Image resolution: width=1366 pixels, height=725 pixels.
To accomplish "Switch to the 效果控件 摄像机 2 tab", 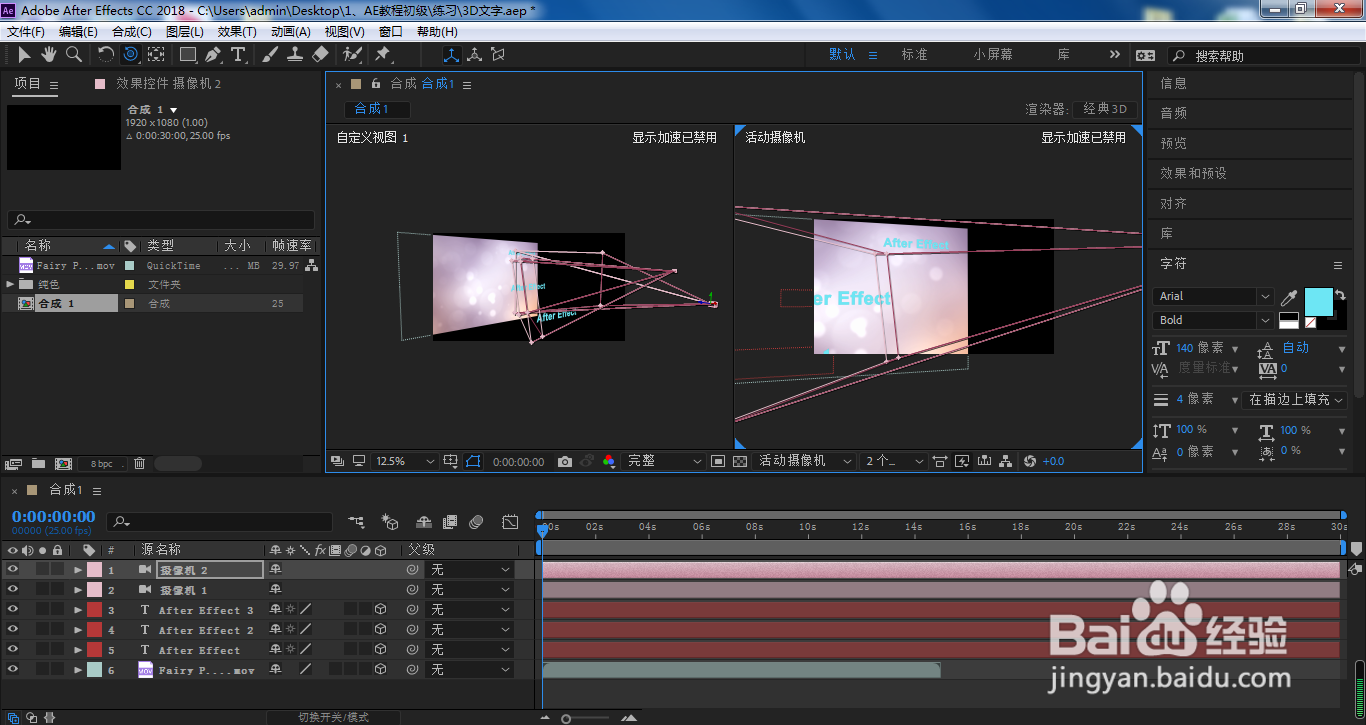I will pos(169,84).
